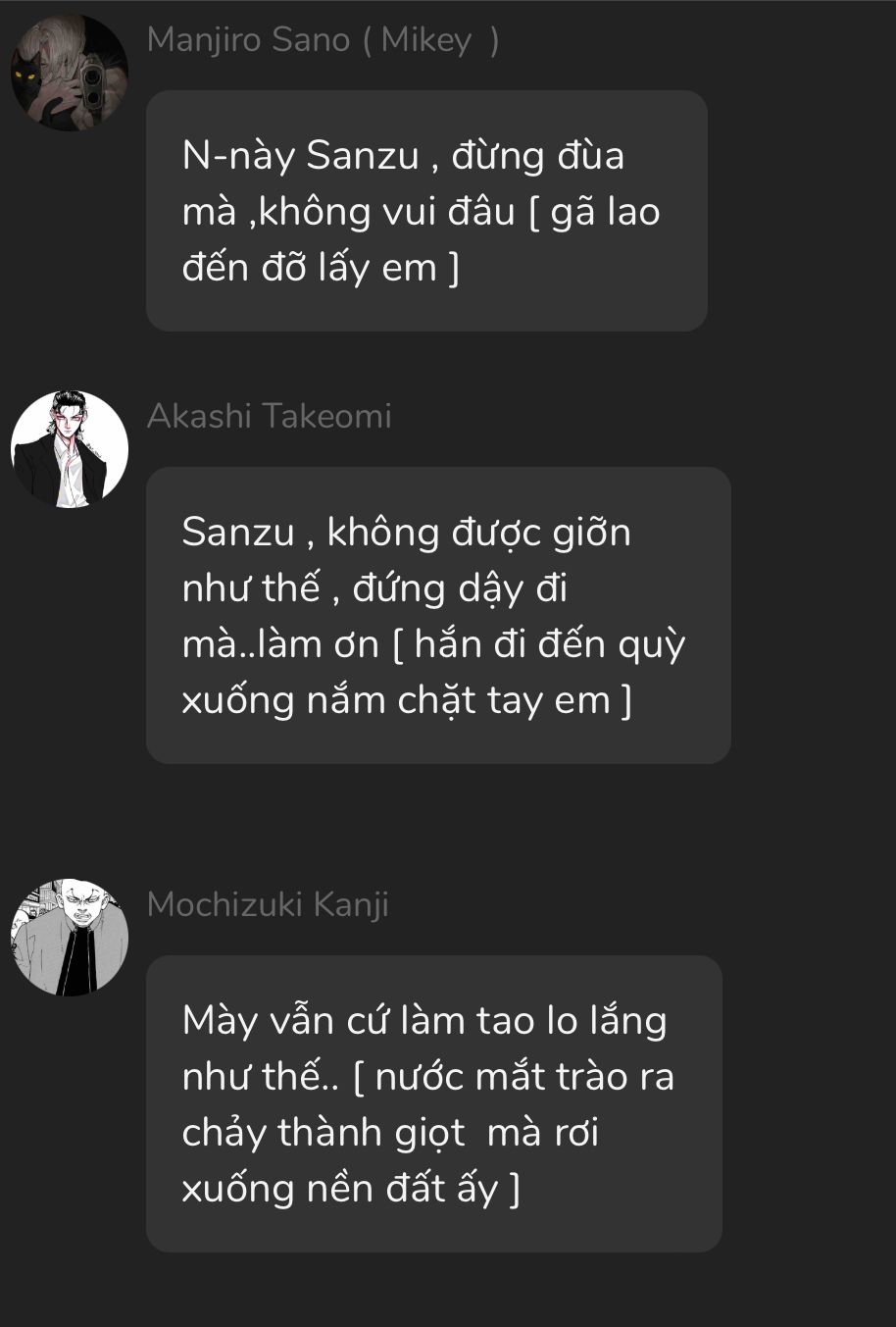Click the line 'N-này Sanzu , đừng đùa'
Image resolution: width=896 pixels, height=1327 pixels.
coord(403,156)
